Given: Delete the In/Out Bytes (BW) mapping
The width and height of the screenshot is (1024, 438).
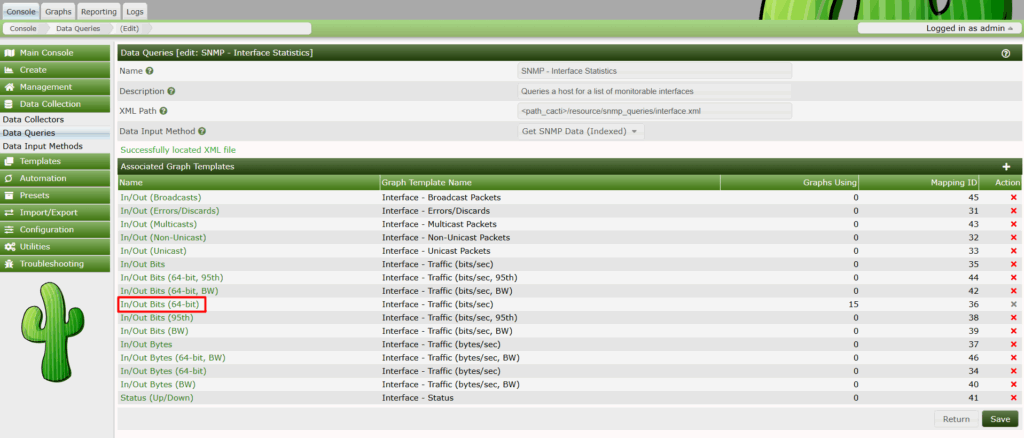Looking at the screenshot, I should (1014, 384).
